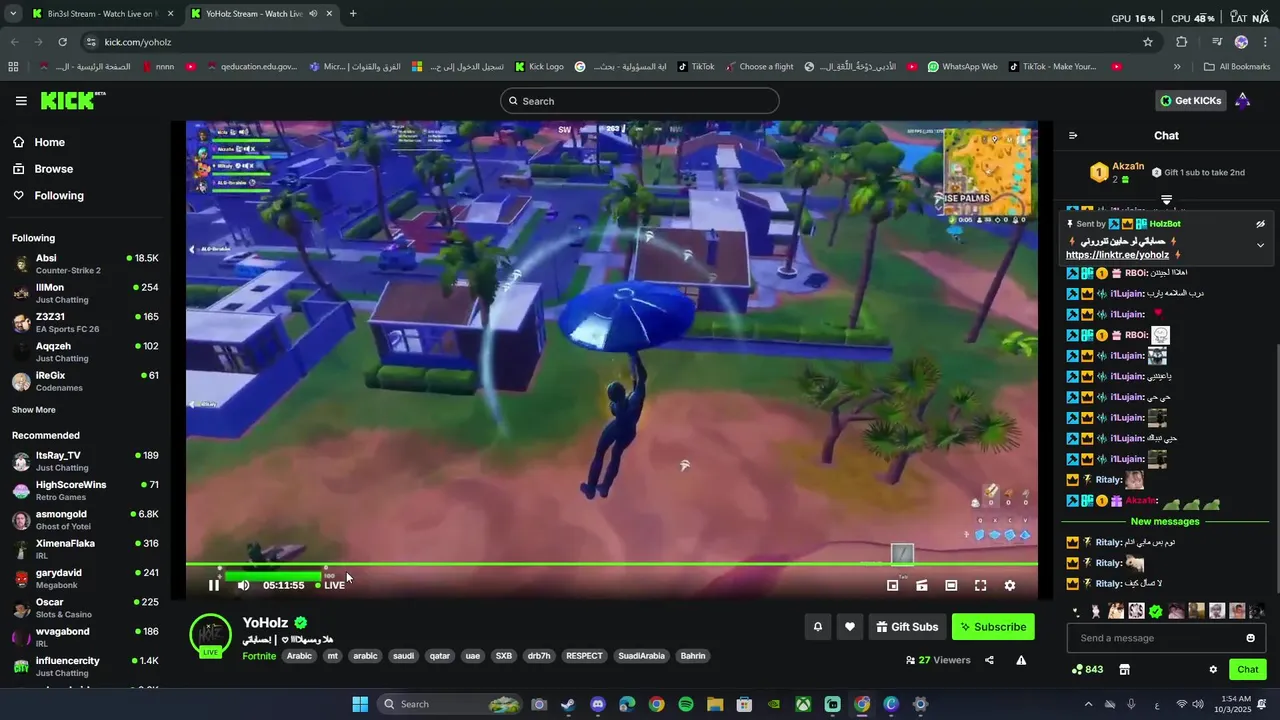Screen dimensions: 1280x720
Task: Focus the Kick search box
Action: click(640, 101)
